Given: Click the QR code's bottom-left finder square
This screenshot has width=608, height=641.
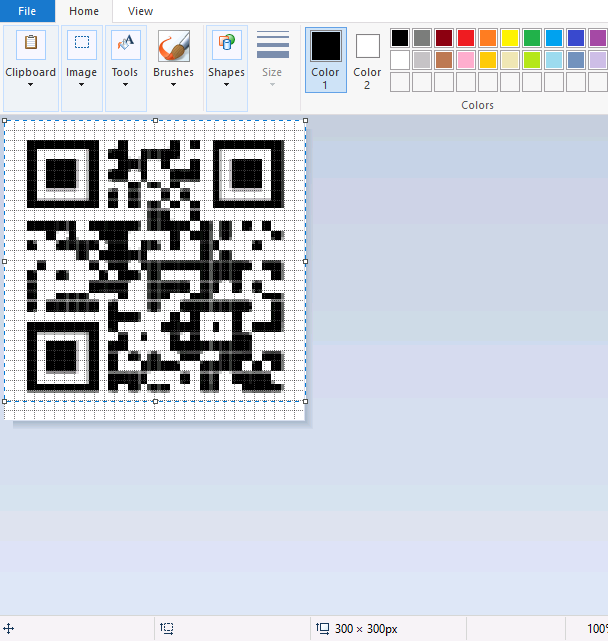Looking at the screenshot, I should (63, 357).
